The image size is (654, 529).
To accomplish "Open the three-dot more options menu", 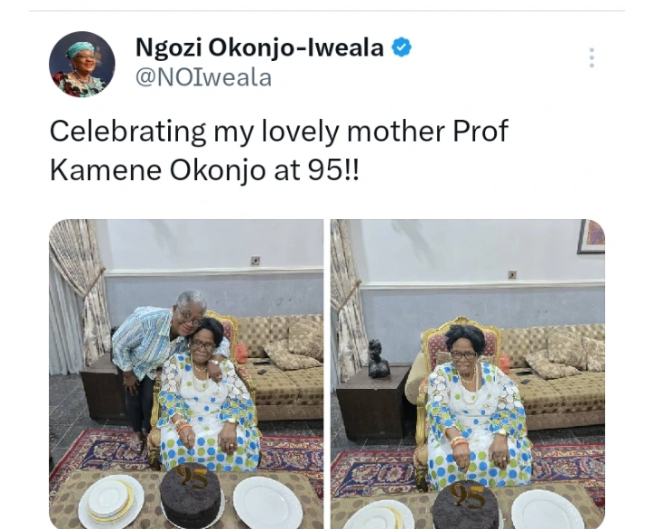I will point(591,58).
